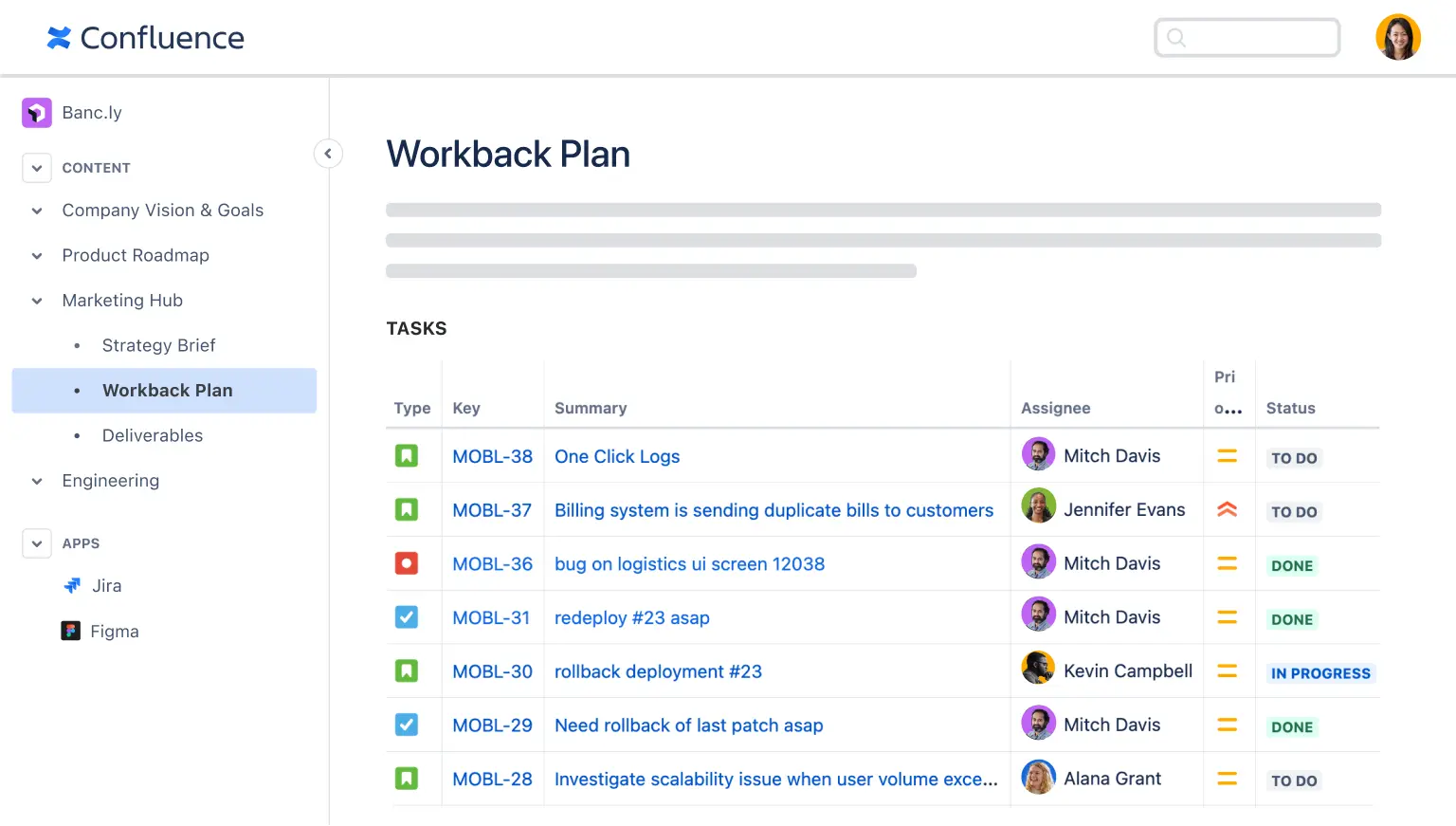Click the story type icon on MOBL-38
The width and height of the screenshot is (1456, 826).
408,455
